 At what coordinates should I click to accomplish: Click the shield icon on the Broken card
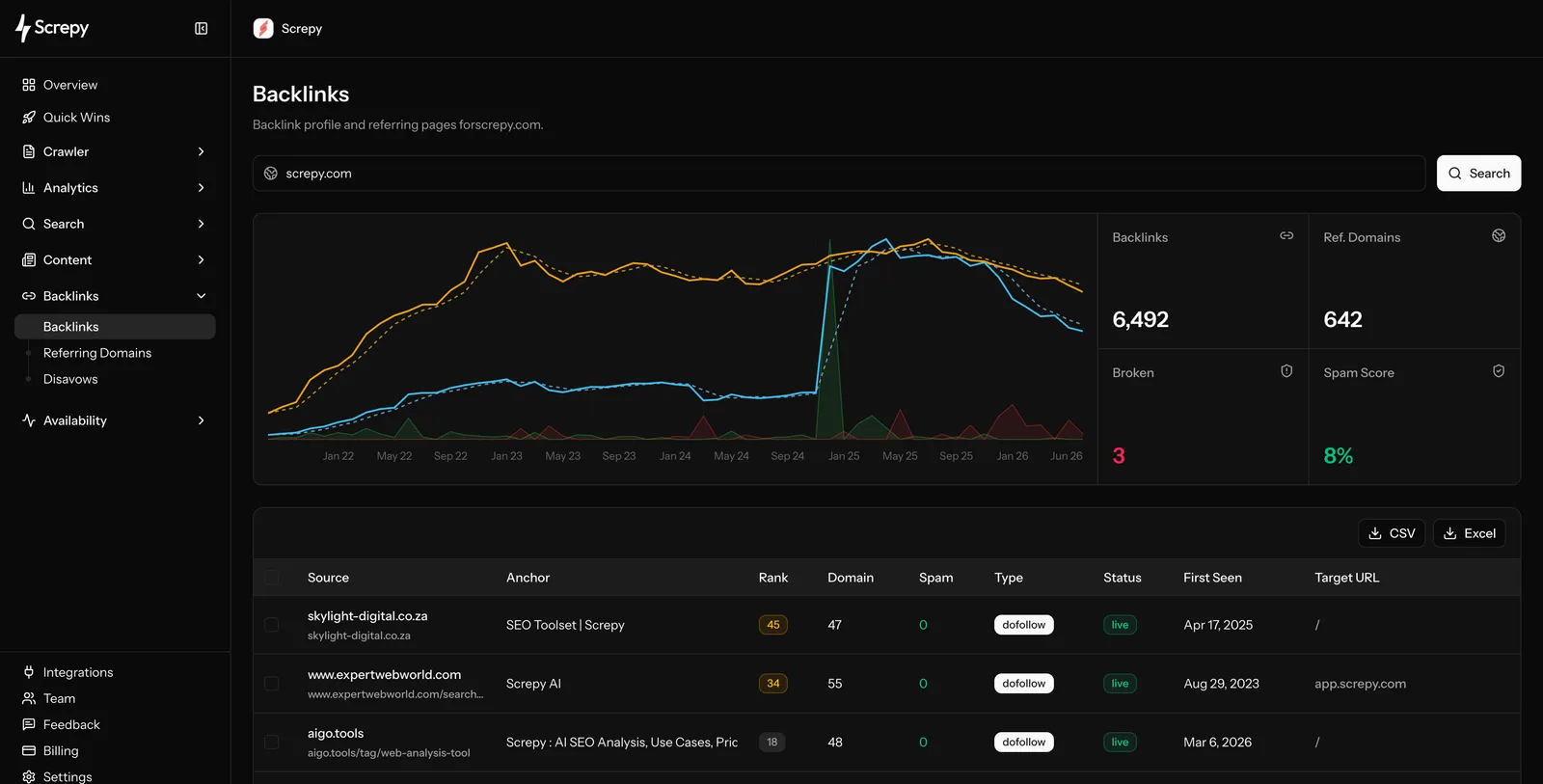(x=1286, y=371)
